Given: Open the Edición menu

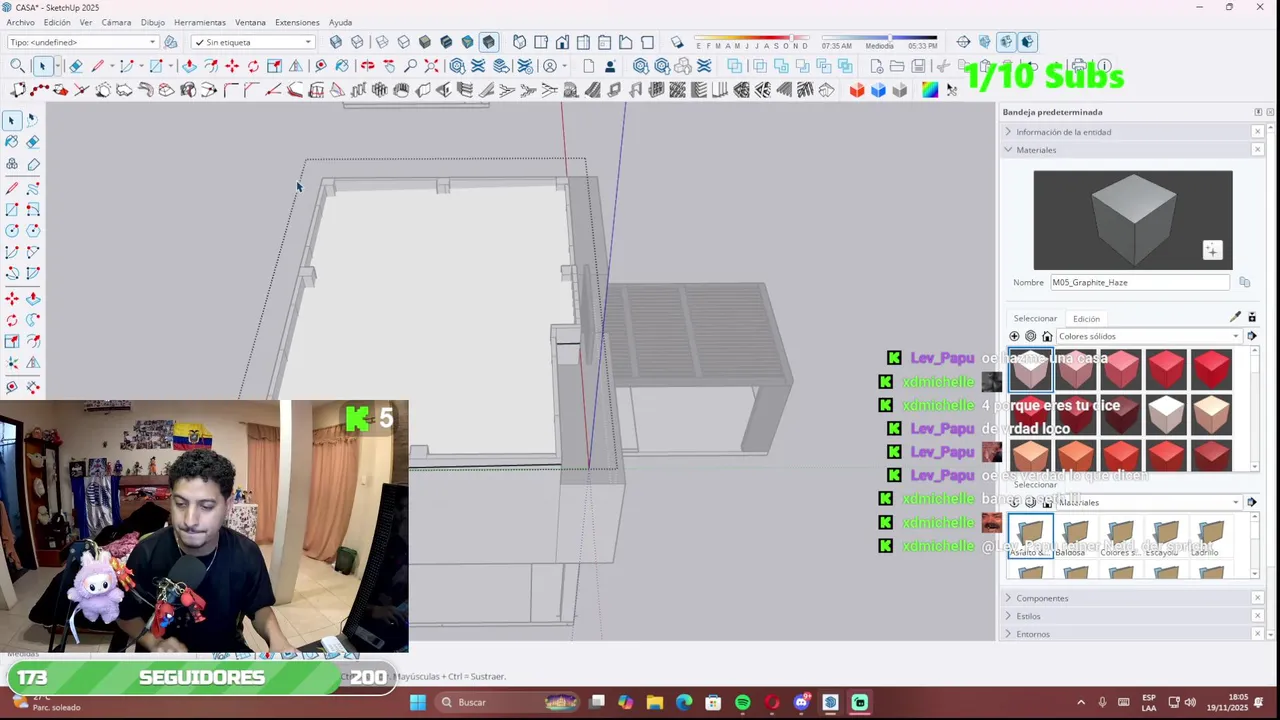Looking at the screenshot, I should click(x=57, y=22).
